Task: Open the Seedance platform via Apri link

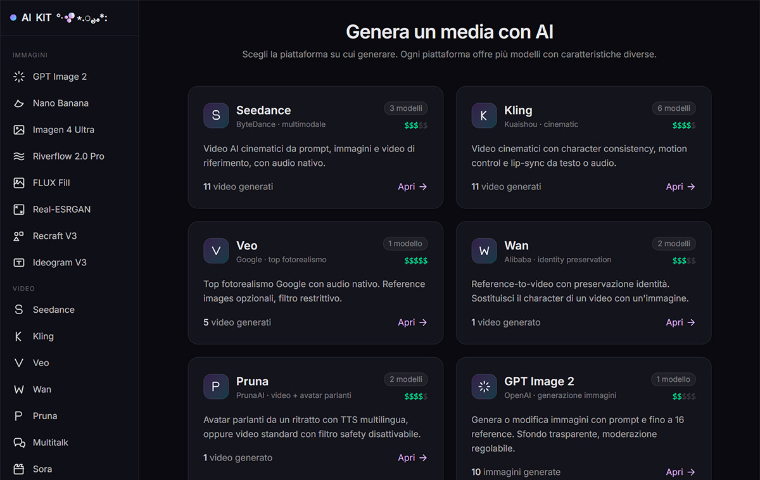Action: 412,187
